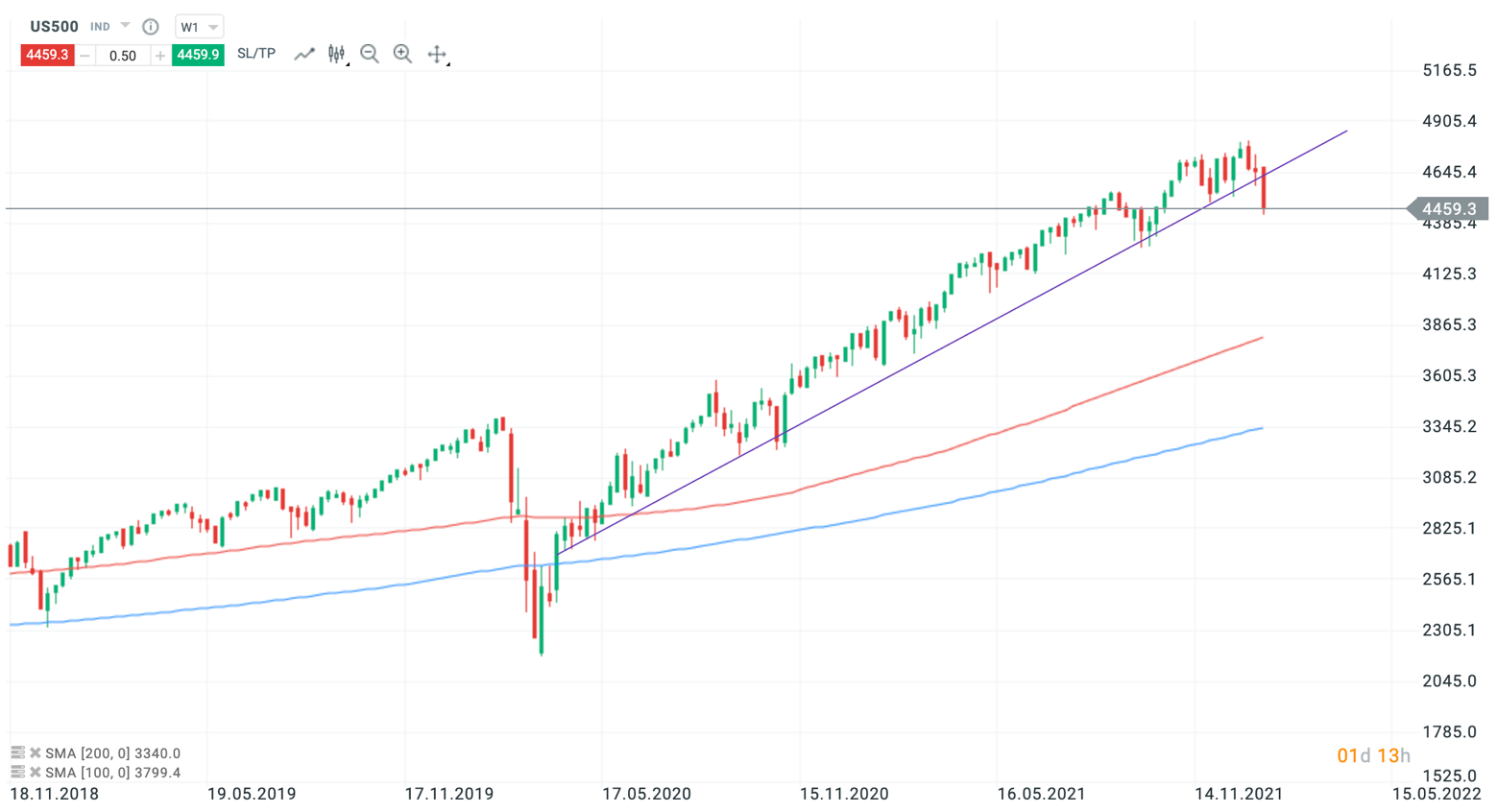Increase the trade volume with plus
The image size is (1497, 812).
[x=160, y=56]
